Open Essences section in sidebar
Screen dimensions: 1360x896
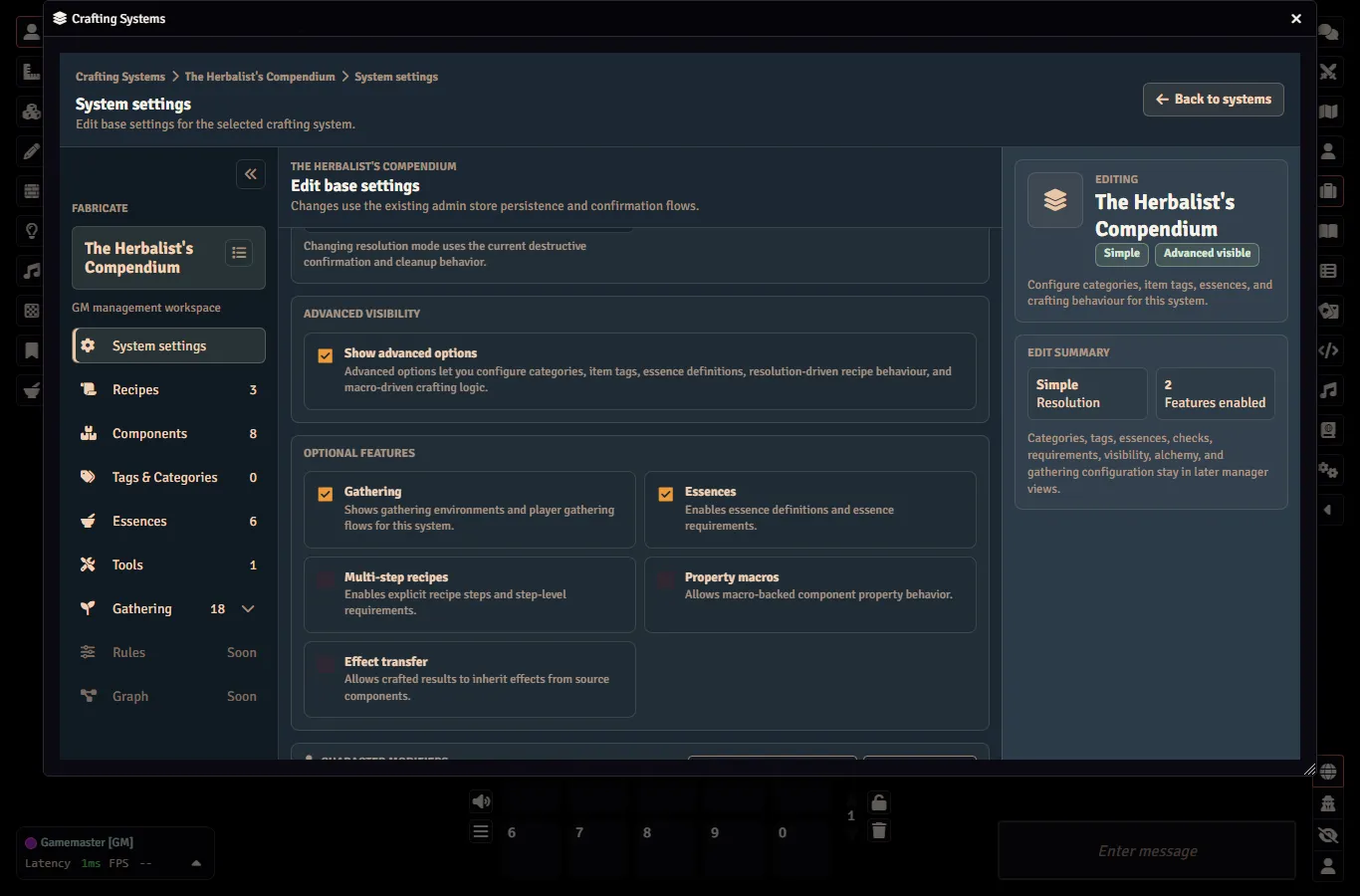pyautogui.click(x=169, y=521)
